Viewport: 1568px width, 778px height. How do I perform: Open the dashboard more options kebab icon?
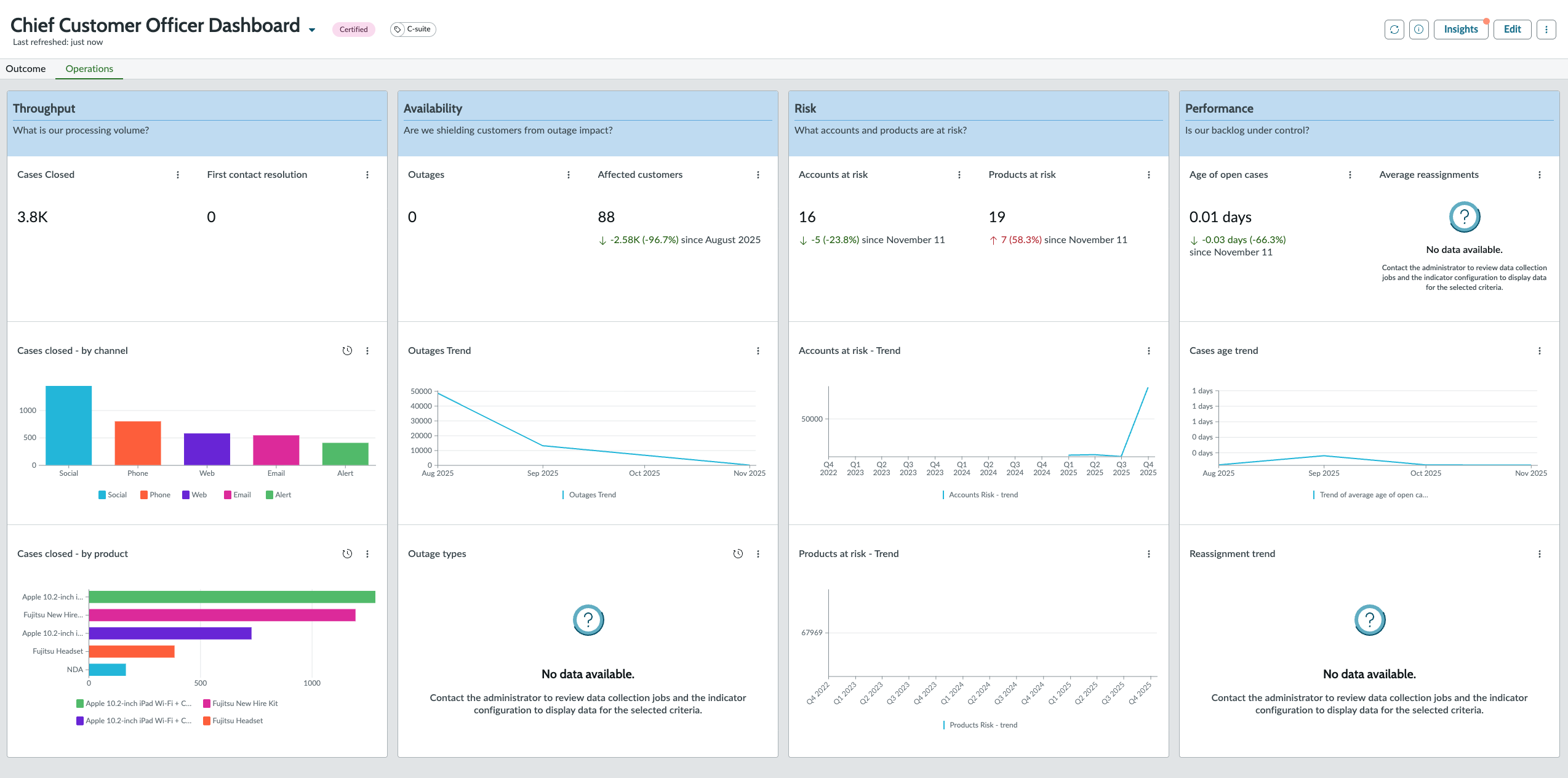click(x=1546, y=30)
